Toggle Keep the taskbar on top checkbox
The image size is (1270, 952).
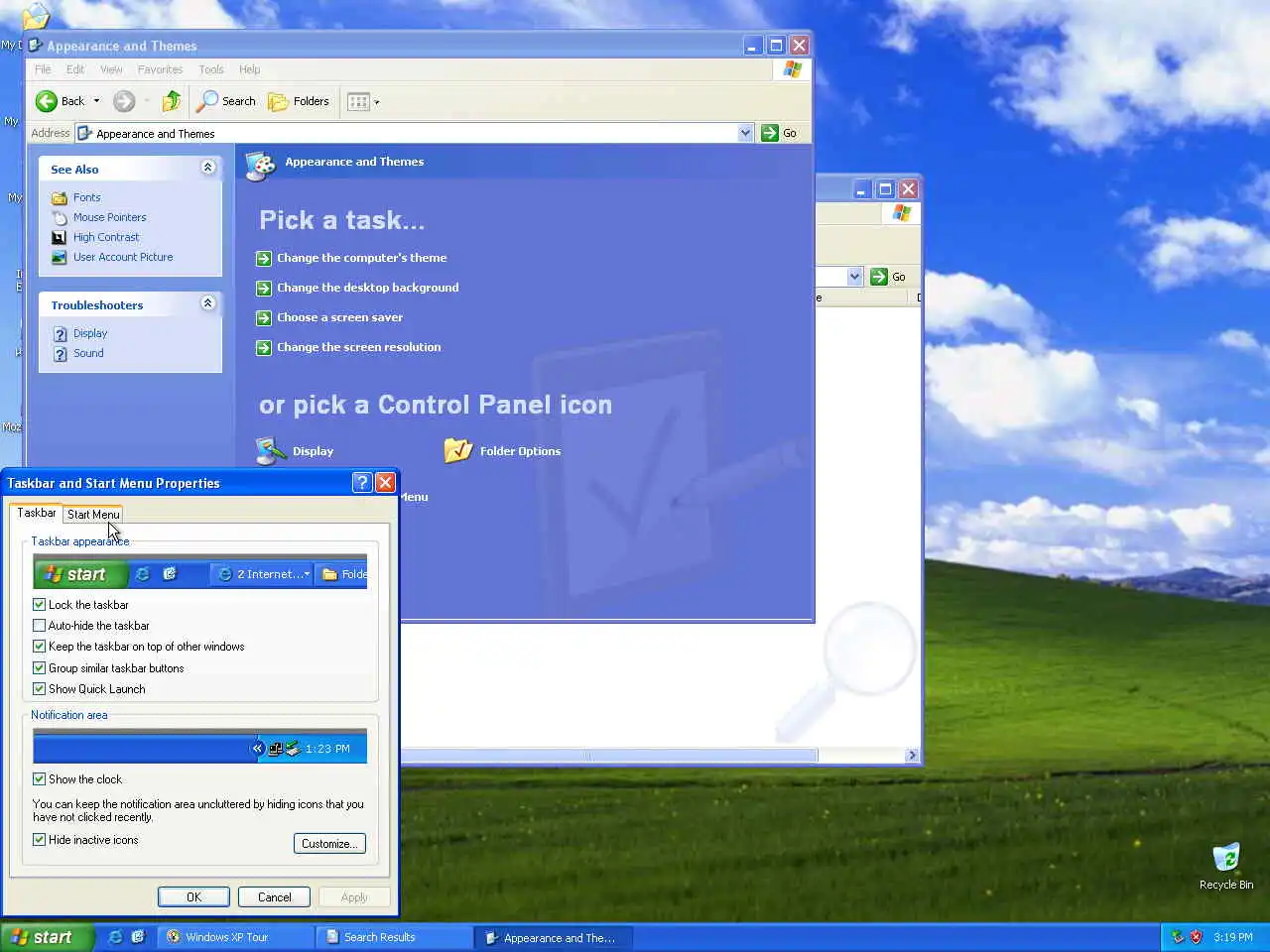40,647
